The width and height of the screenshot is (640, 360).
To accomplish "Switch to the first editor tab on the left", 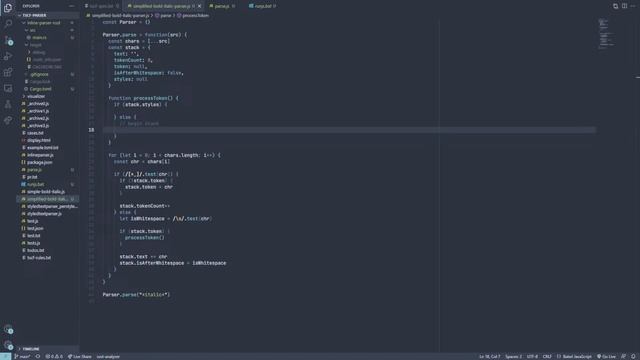I will click(102, 6).
